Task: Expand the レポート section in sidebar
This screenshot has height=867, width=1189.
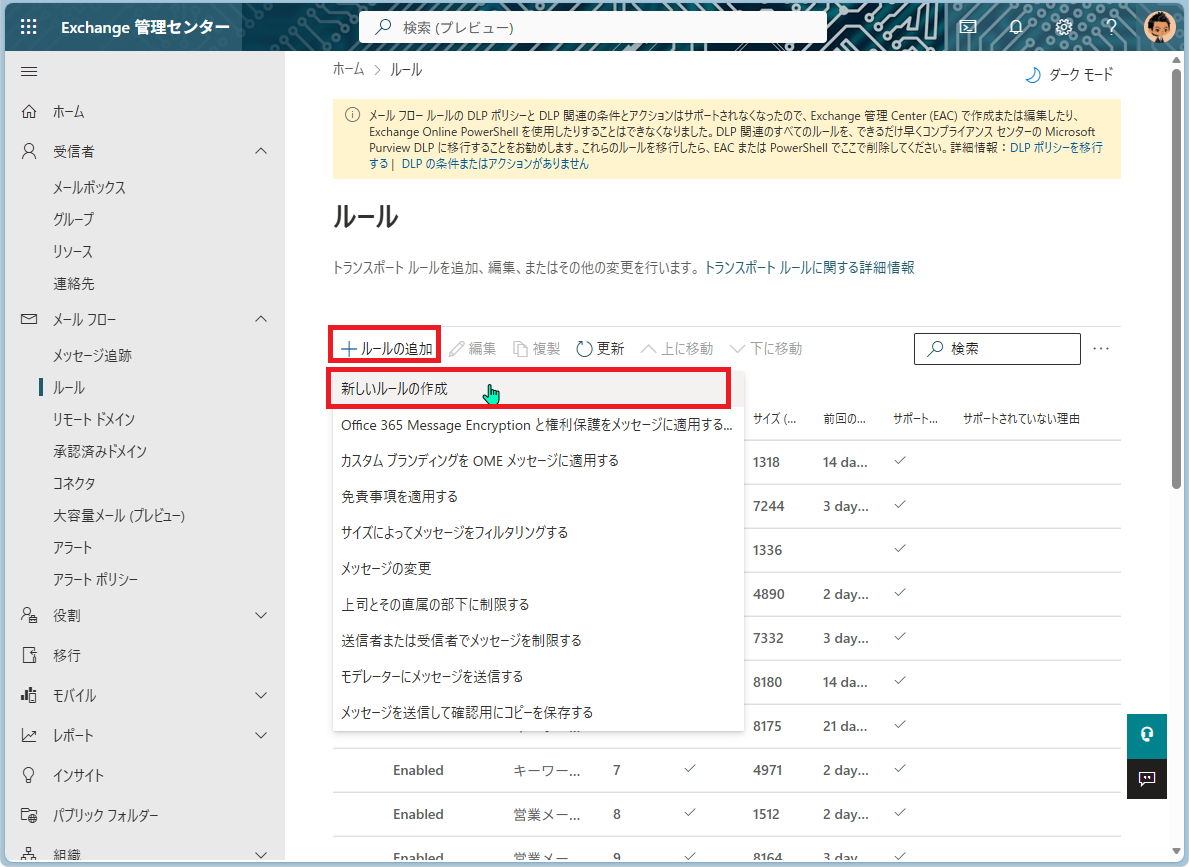Action: pyautogui.click(x=261, y=735)
